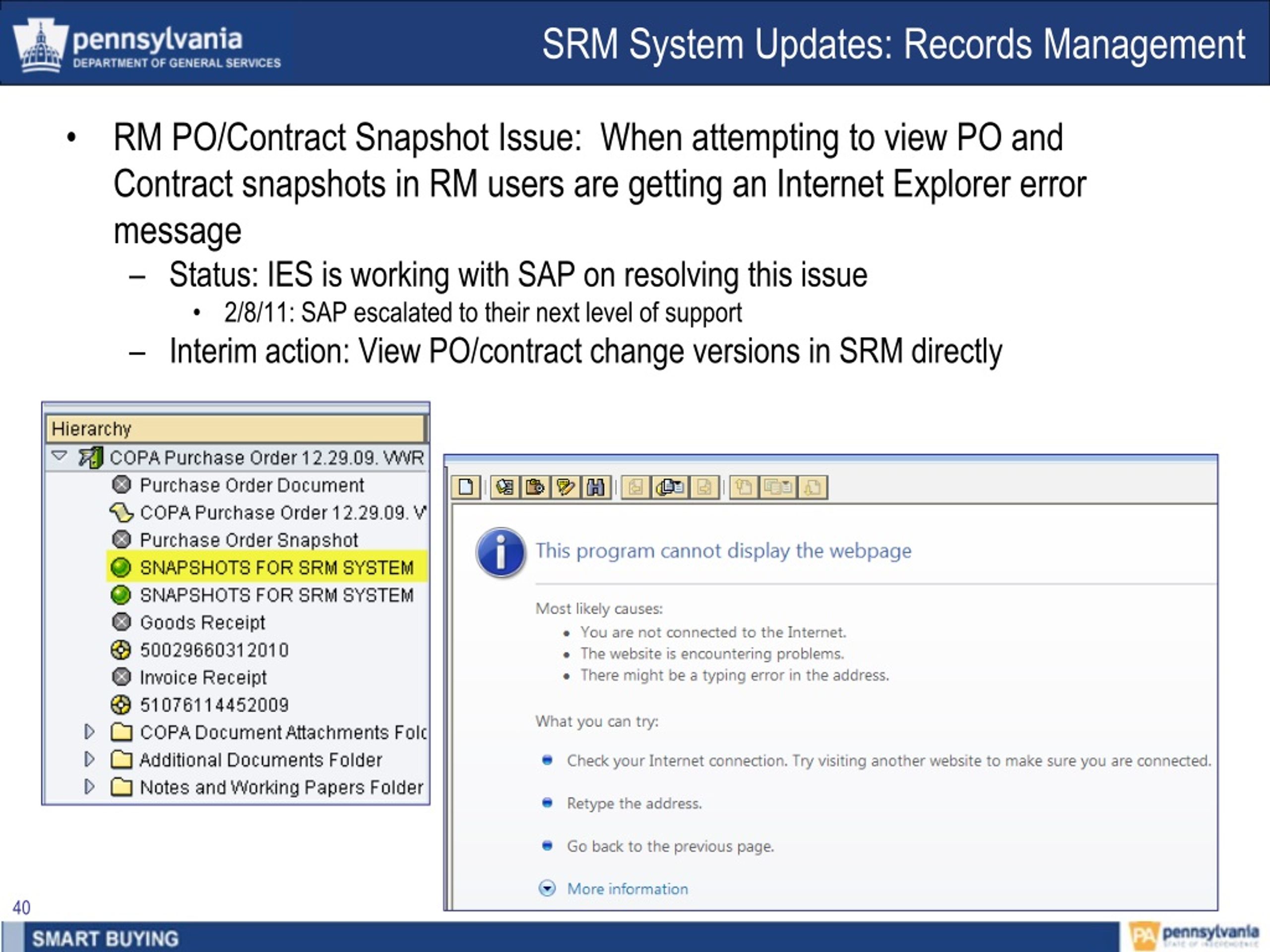The width and height of the screenshot is (1270, 952).
Task: Click the toolbar icon left of the clipboard-gear icon
Action: point(505,487)
